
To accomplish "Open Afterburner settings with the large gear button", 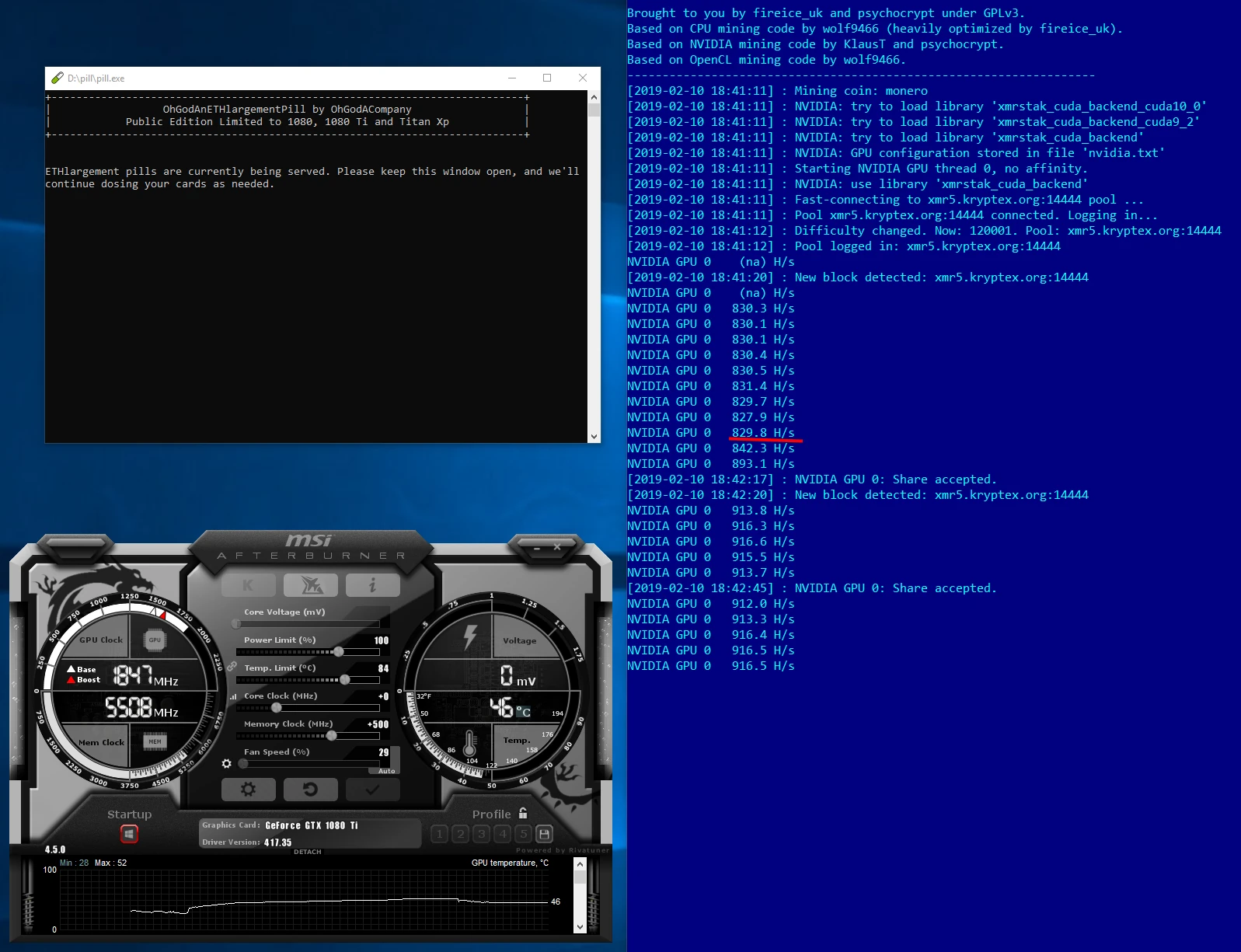I will (248, 790).
